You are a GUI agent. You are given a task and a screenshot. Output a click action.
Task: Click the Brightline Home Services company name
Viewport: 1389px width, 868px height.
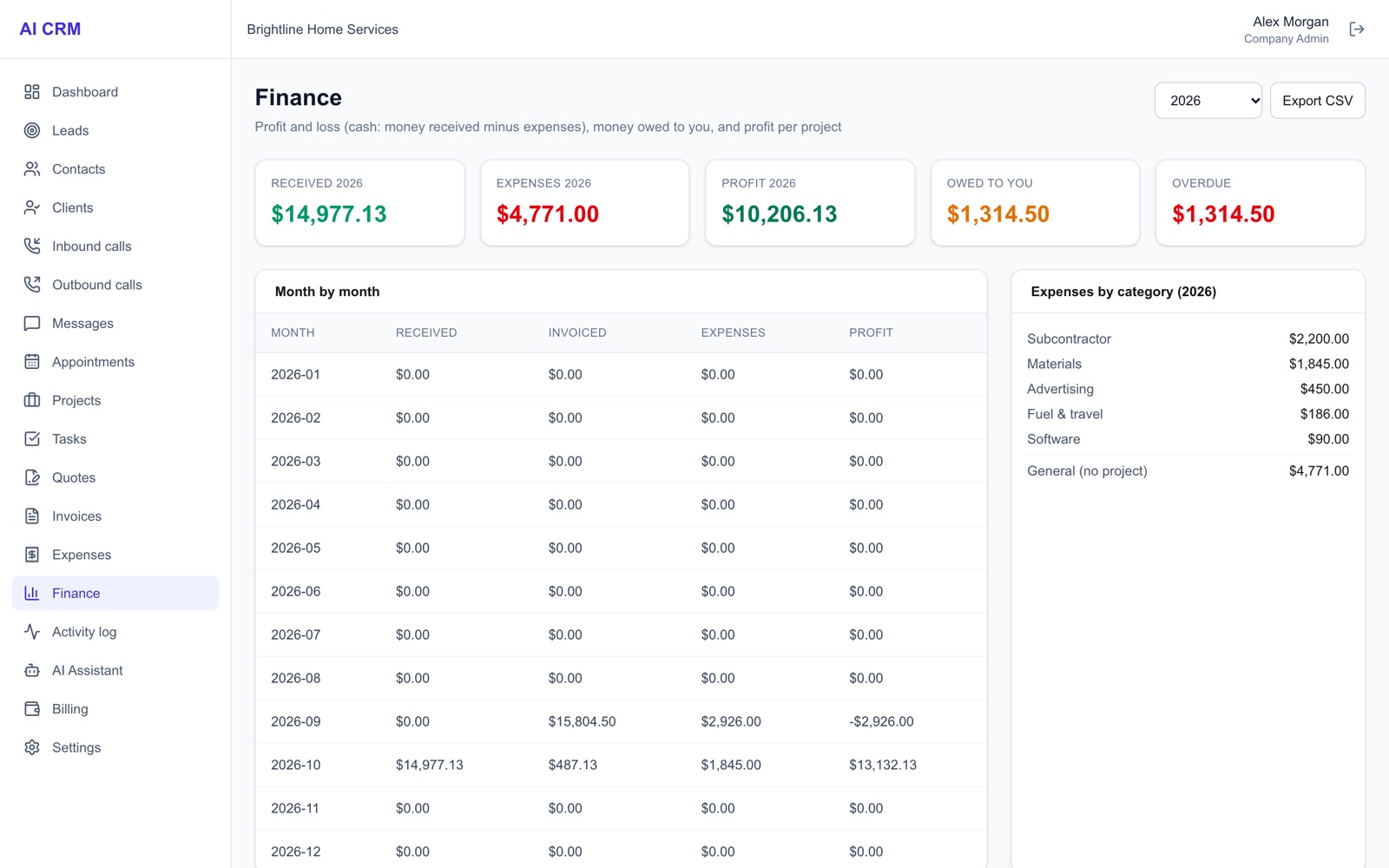322,30
